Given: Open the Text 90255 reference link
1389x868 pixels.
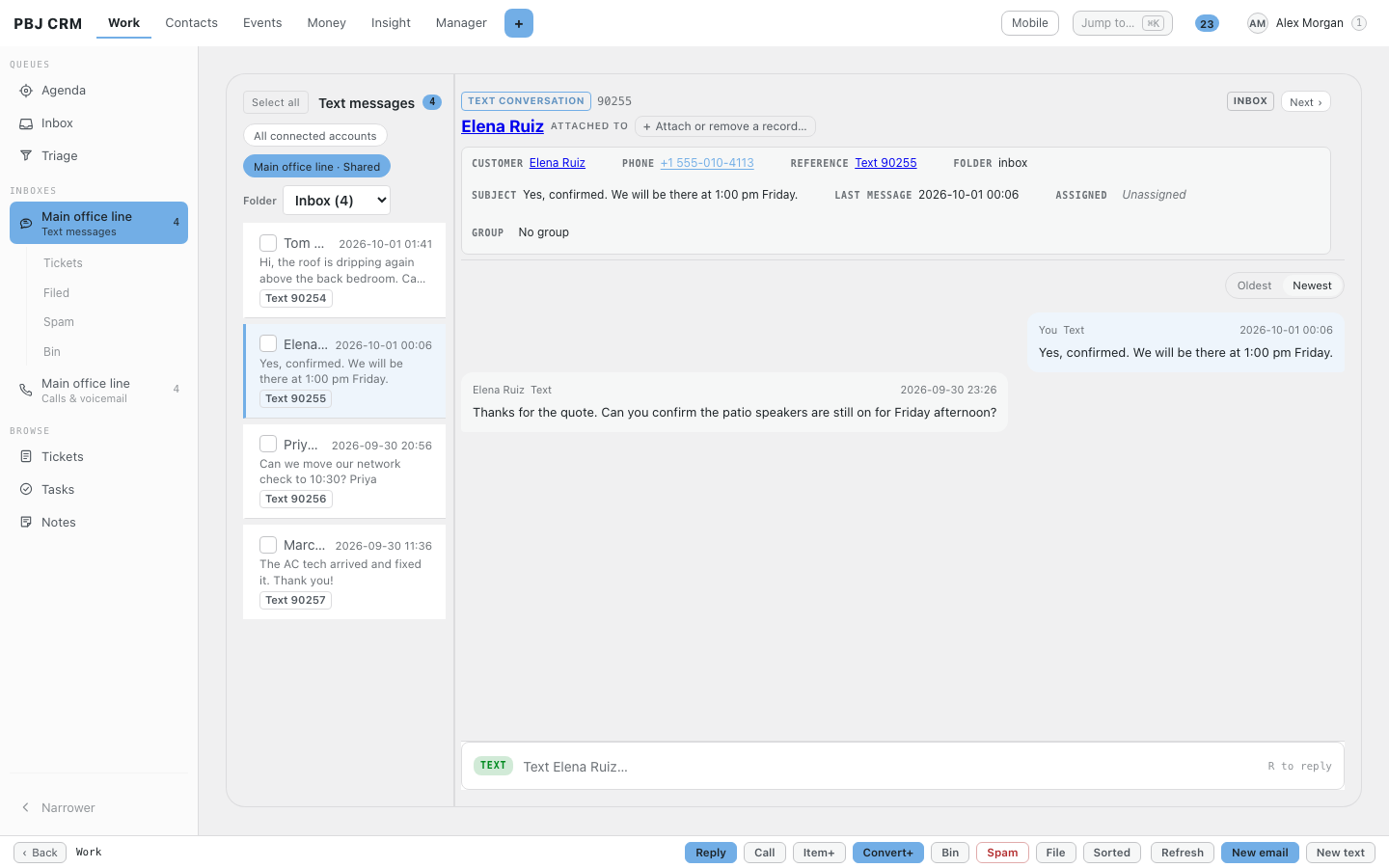Looking at the screenshot, I should (x=885, y=163).
